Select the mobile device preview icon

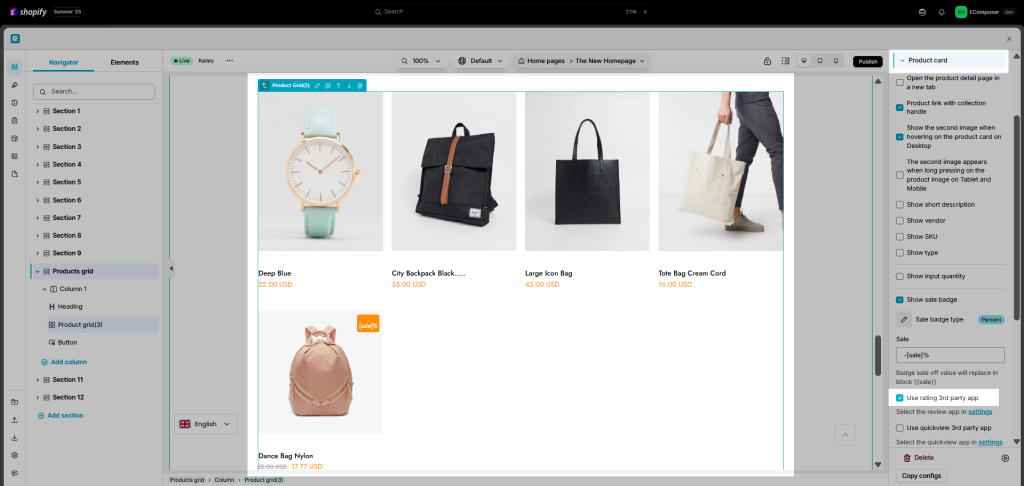coord(836,61)
